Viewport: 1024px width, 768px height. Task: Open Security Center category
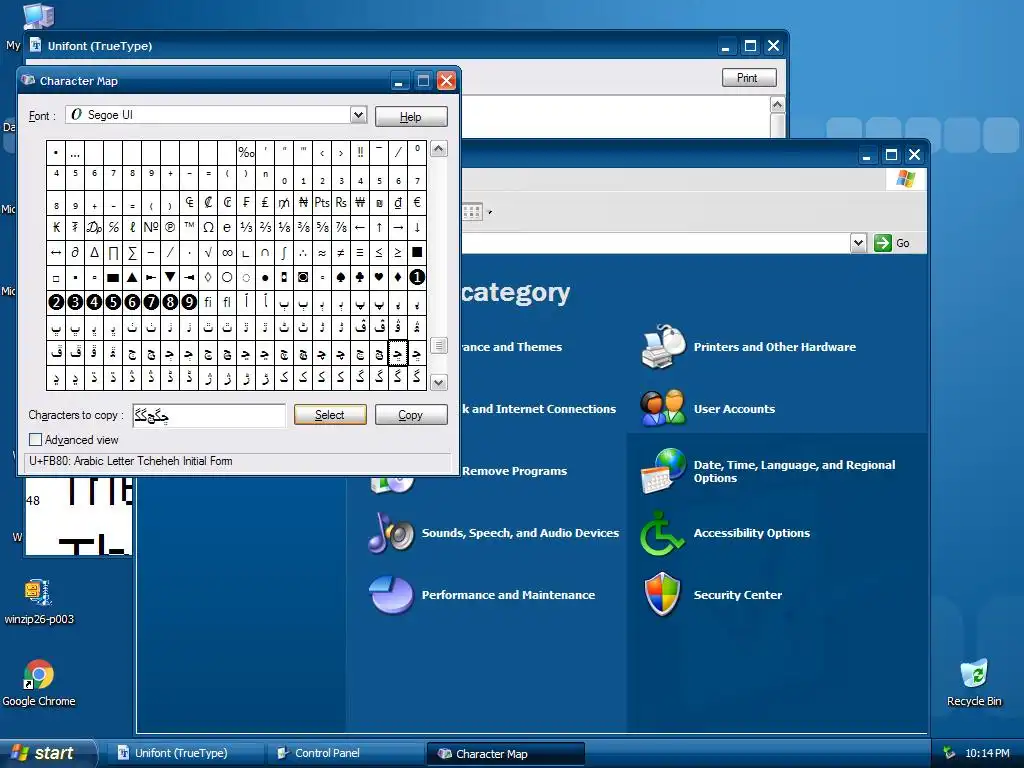click(737, 595)
